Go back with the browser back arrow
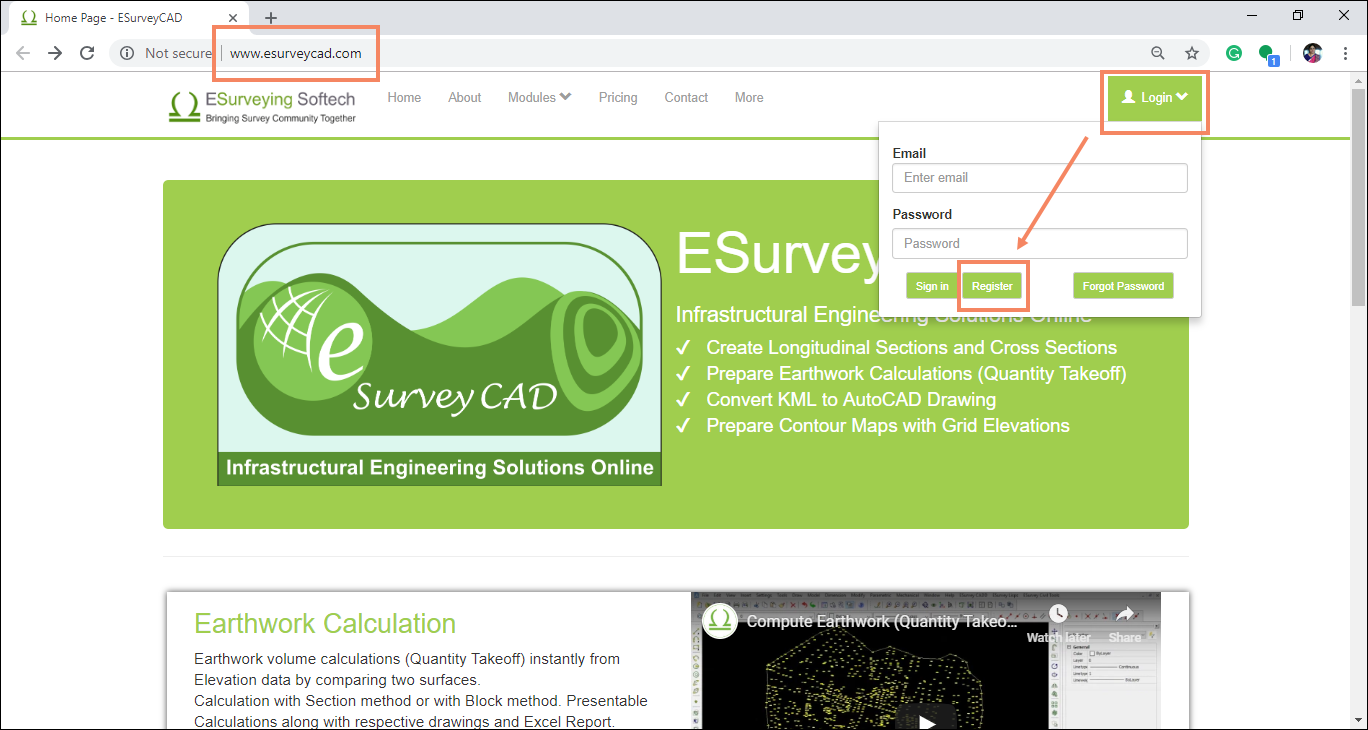1368x730 pixels. pyautogui.click(x=23, y=53)
